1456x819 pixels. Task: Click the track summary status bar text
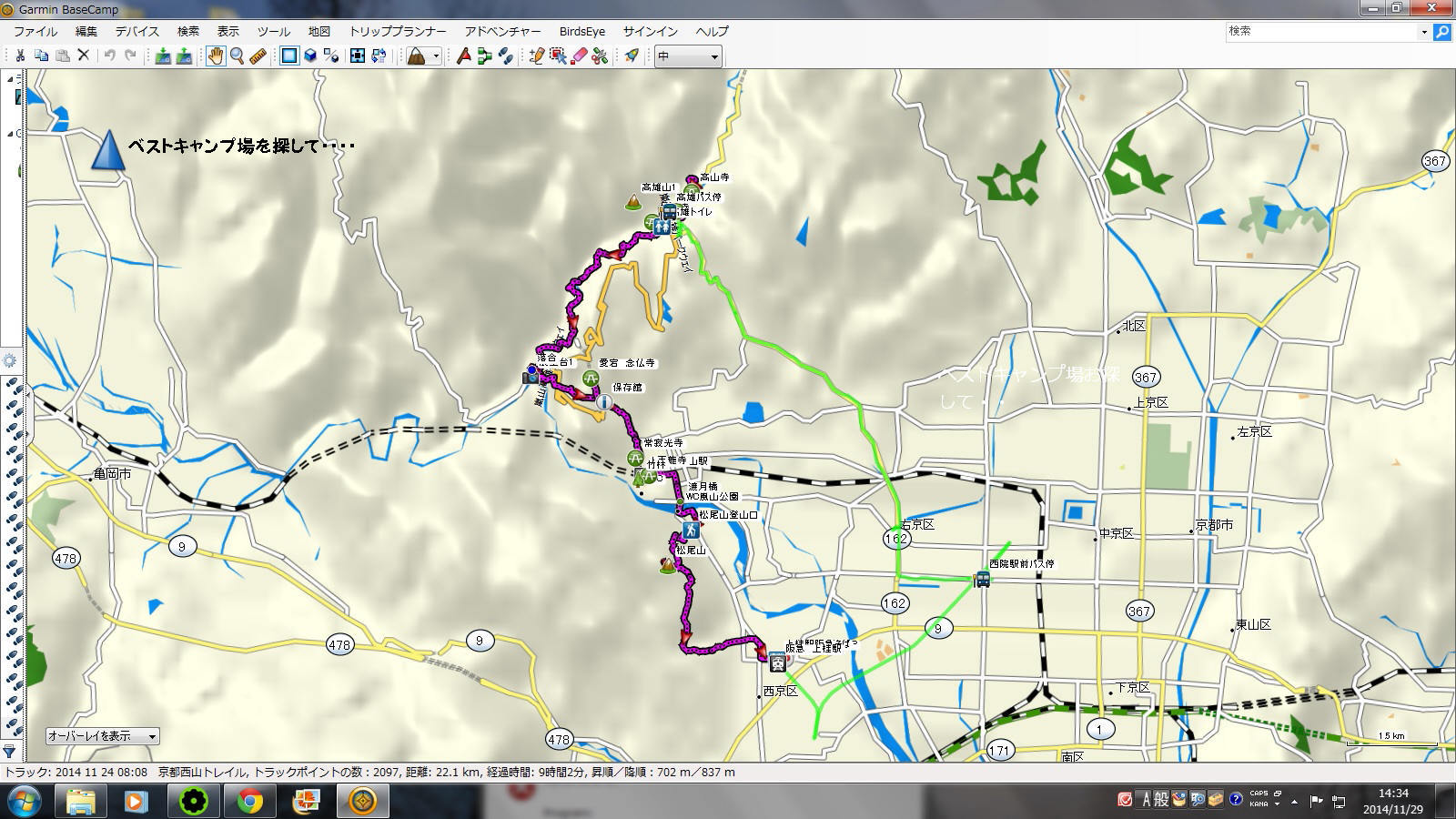point(369,772)
